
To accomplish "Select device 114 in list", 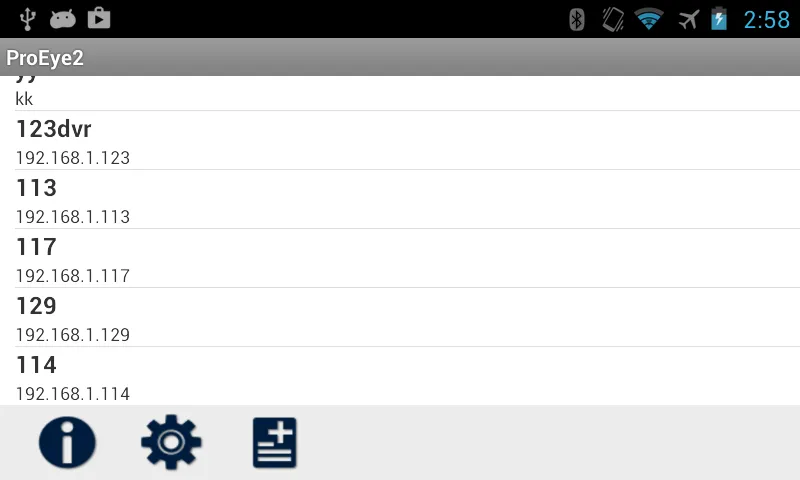I will (x=400, y=376).
